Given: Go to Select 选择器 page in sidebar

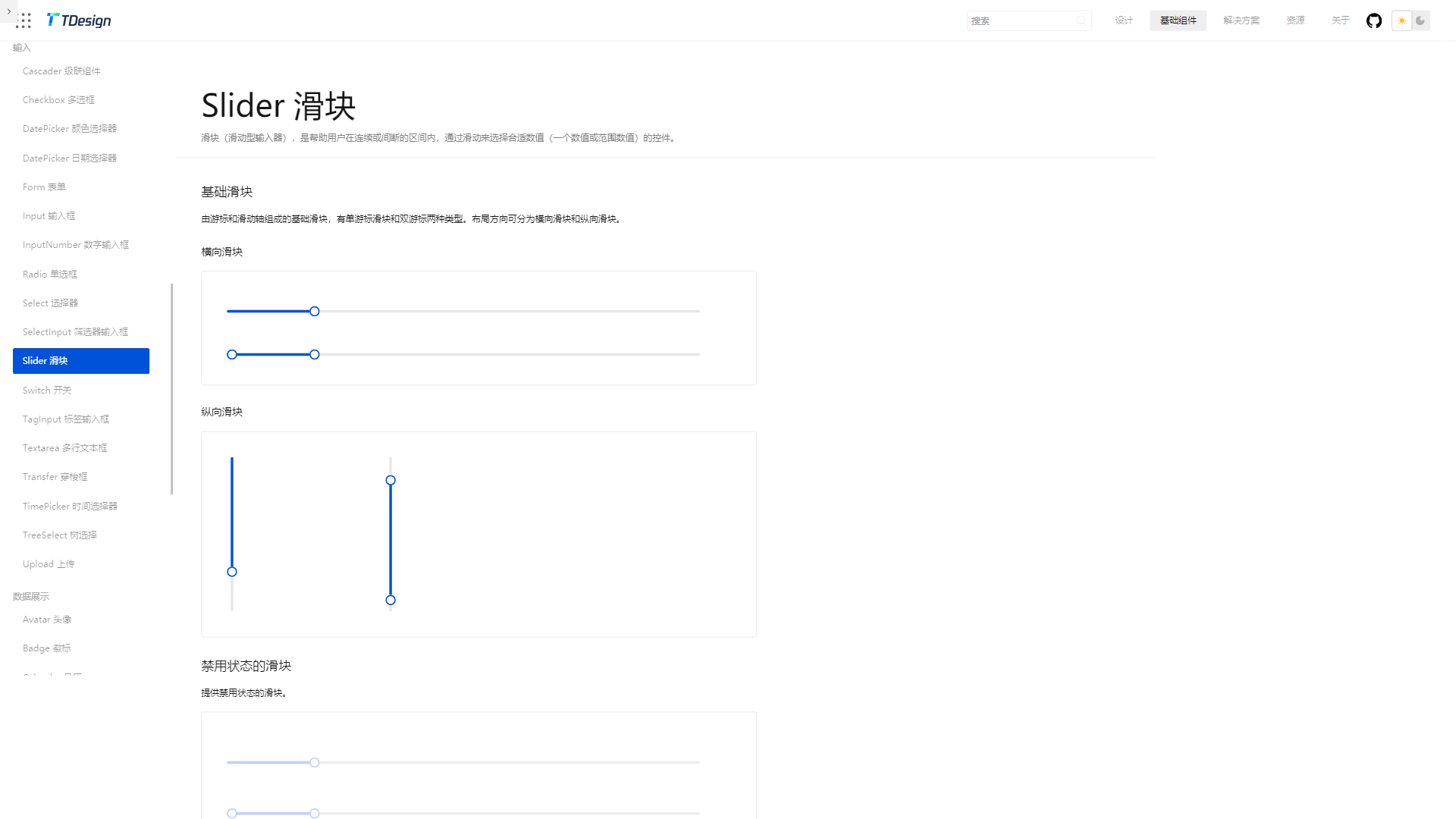Looking at the screenshot, I should coord(50,303).
